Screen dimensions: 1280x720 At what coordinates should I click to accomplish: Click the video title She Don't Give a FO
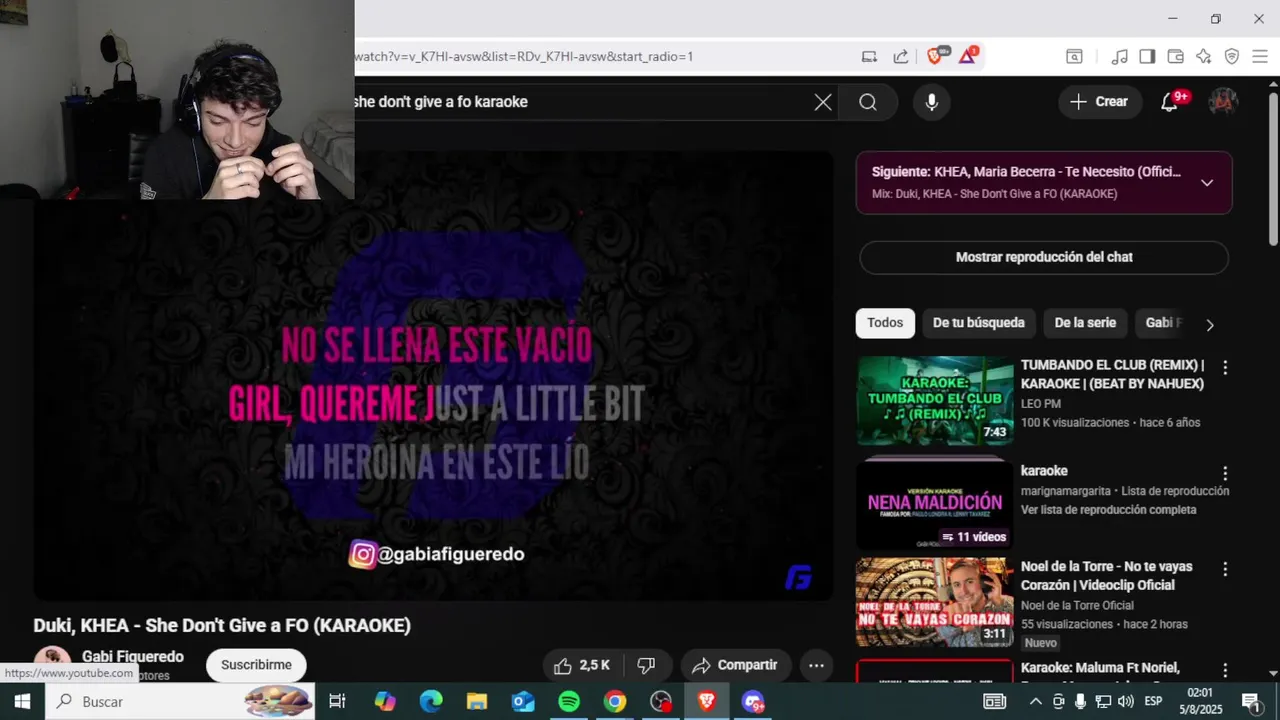[x=222, y=626]
